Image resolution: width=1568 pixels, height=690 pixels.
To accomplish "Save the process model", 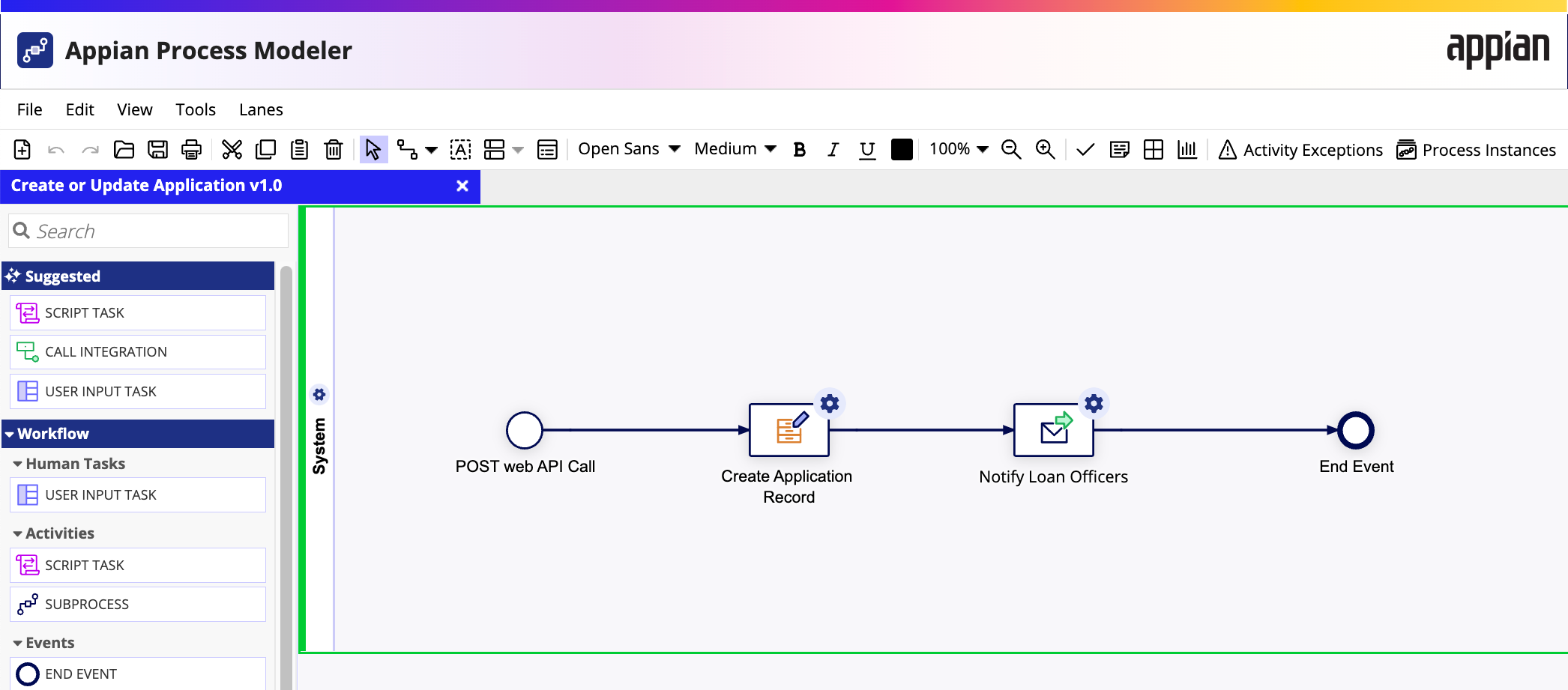I will [x=157, y=150].
